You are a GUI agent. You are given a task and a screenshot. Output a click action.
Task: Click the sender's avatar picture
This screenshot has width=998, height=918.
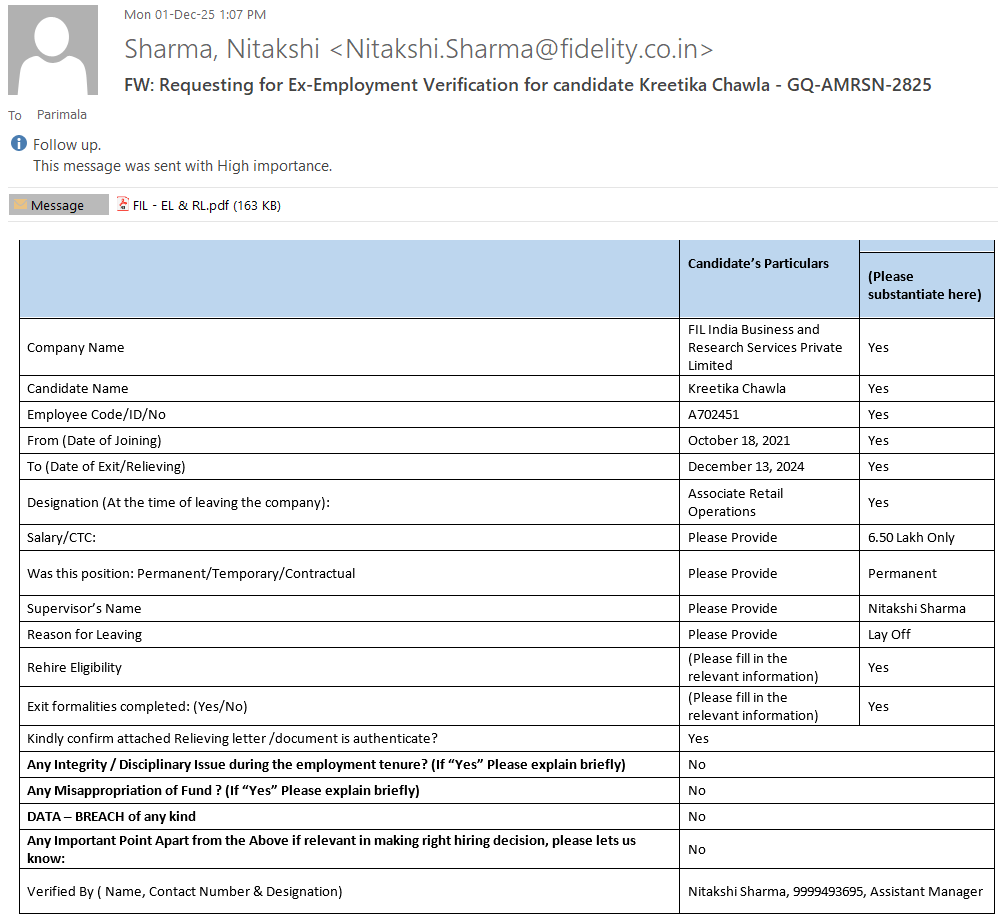[53, 50]
